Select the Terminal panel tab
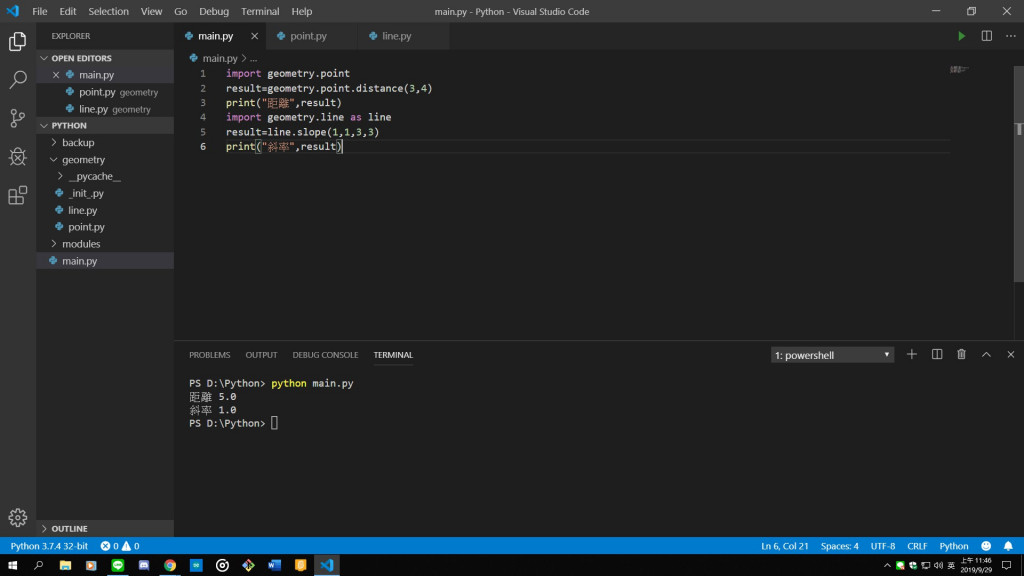Image resolution: width=1024 pixels, height=576 pixels. 393,355
